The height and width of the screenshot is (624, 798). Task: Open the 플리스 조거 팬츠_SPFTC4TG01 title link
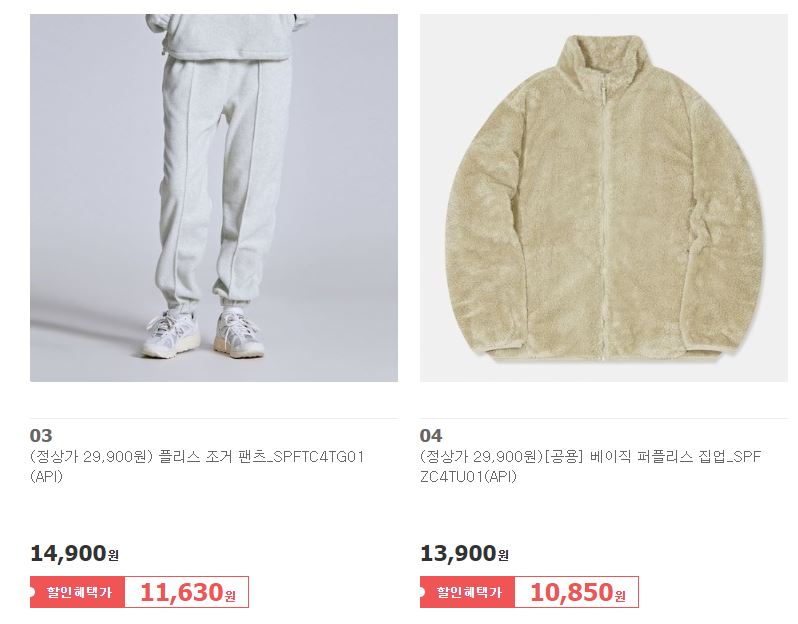(x=262, y=457)
